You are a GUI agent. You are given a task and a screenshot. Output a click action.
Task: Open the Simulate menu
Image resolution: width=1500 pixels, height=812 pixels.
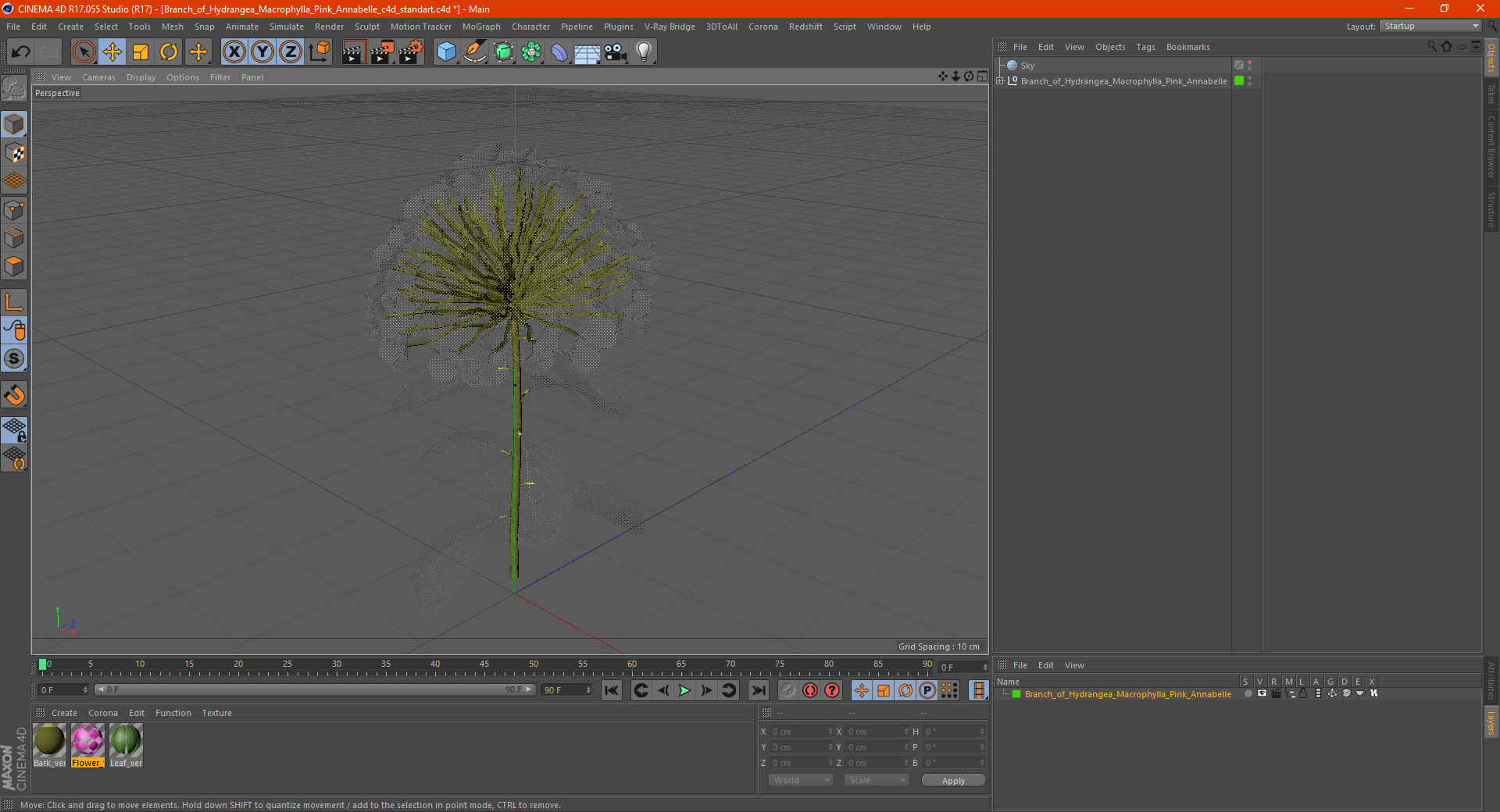coord(287,27)
